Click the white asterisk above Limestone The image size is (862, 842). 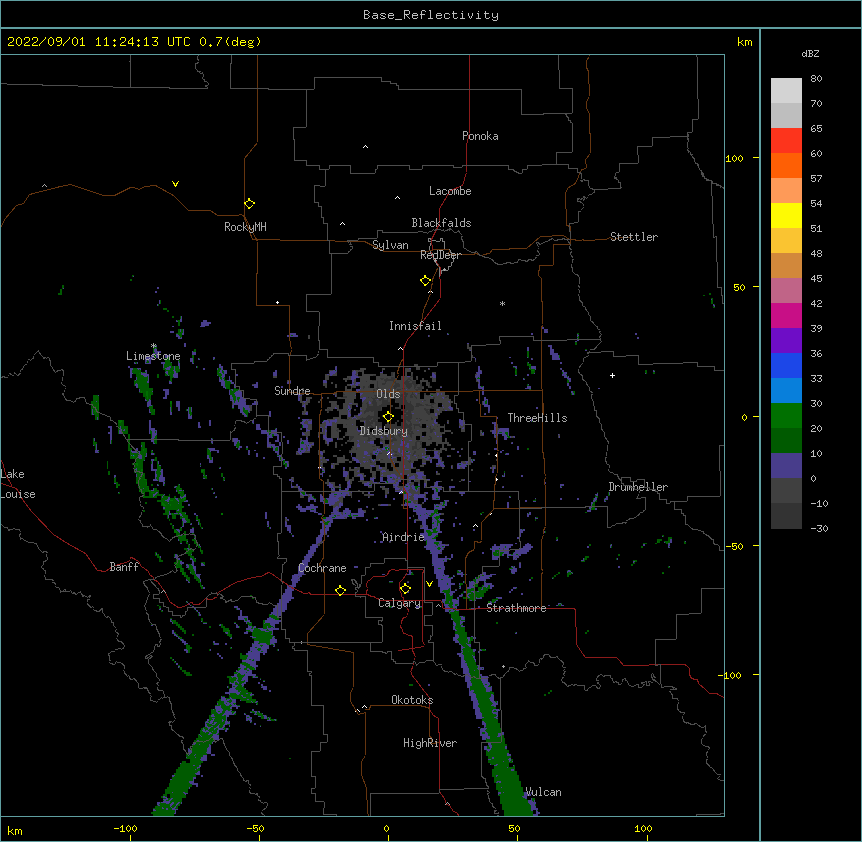tap(154, 346)
